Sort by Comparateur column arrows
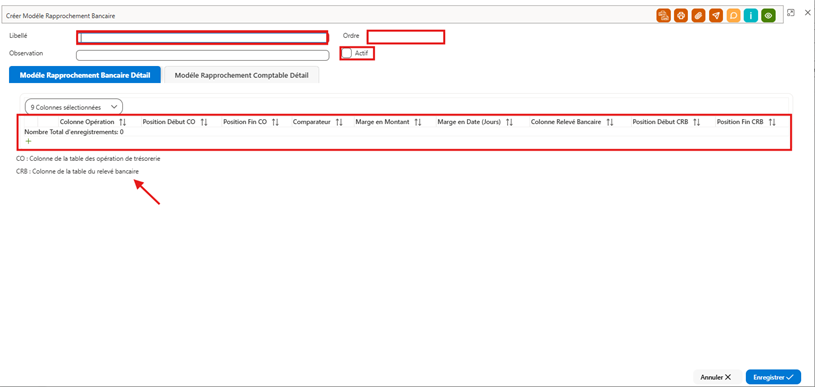 339,122
